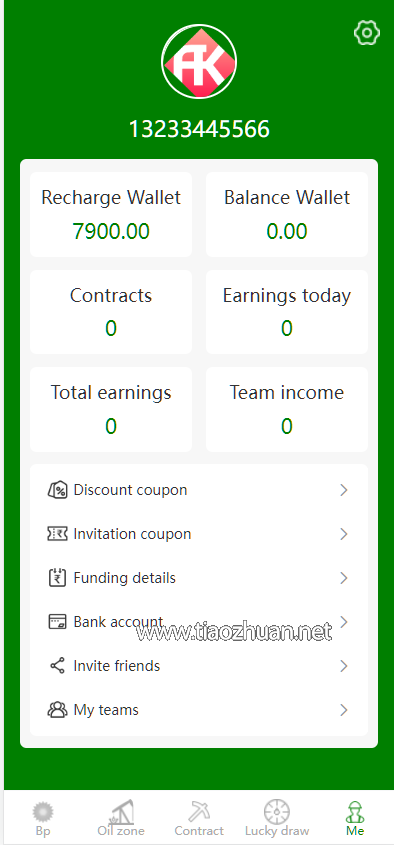Screen dimensions: 394x845
Task: Open the Lucky draw tab
Action: pyautogui.click(x=277, y=818)
